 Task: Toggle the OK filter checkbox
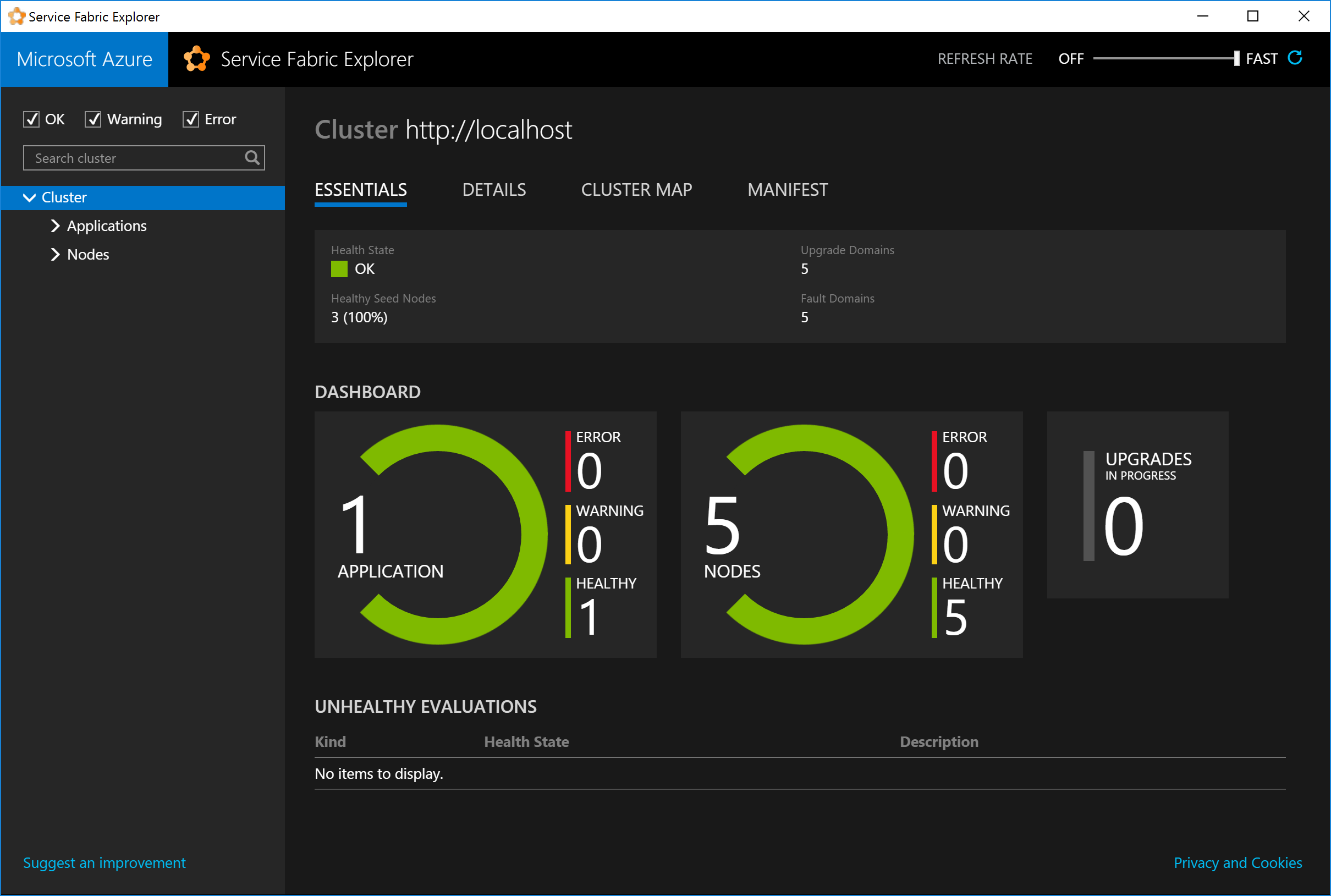[31, 119]
